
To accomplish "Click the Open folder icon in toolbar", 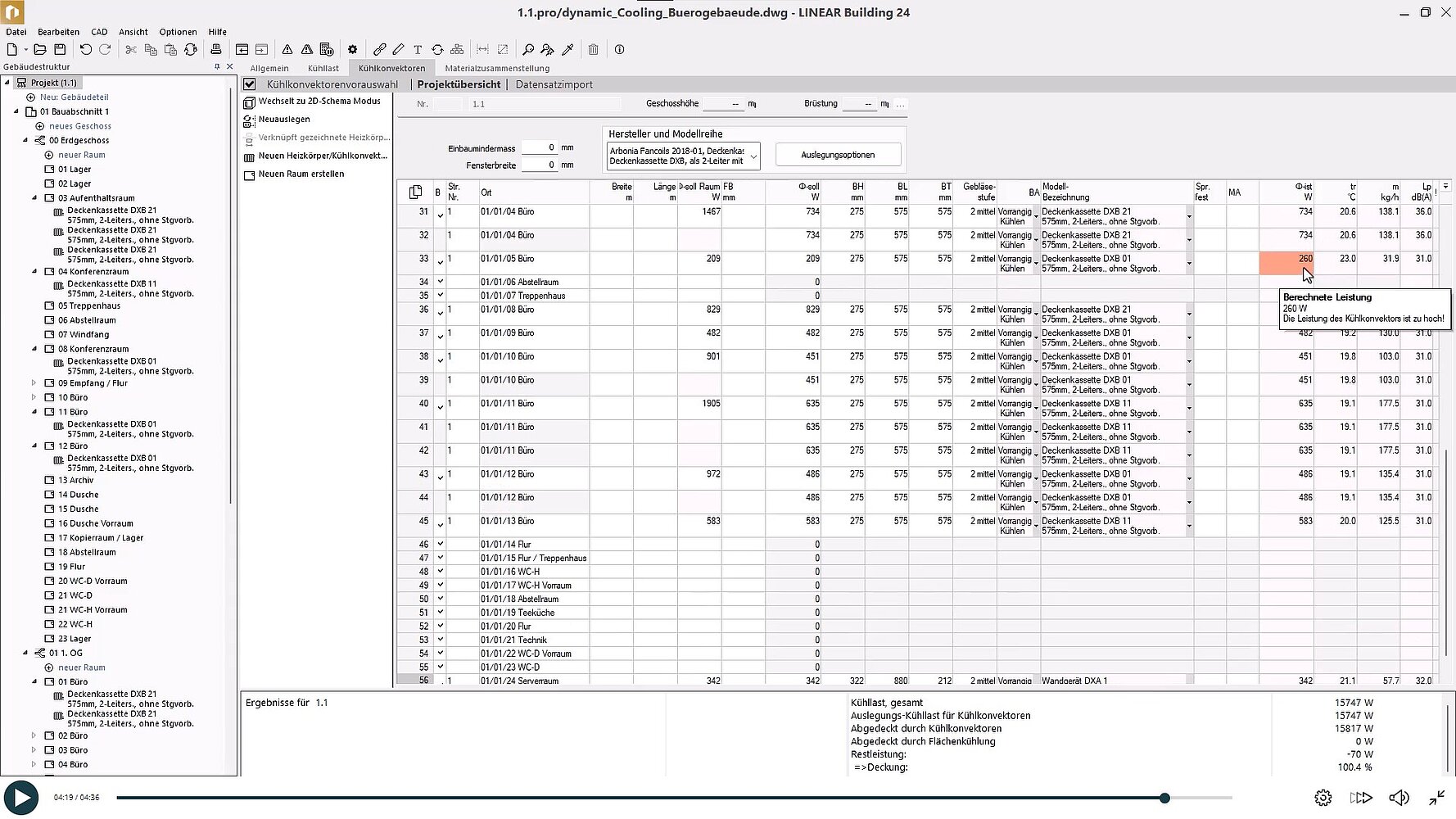I will click(39, 50).
